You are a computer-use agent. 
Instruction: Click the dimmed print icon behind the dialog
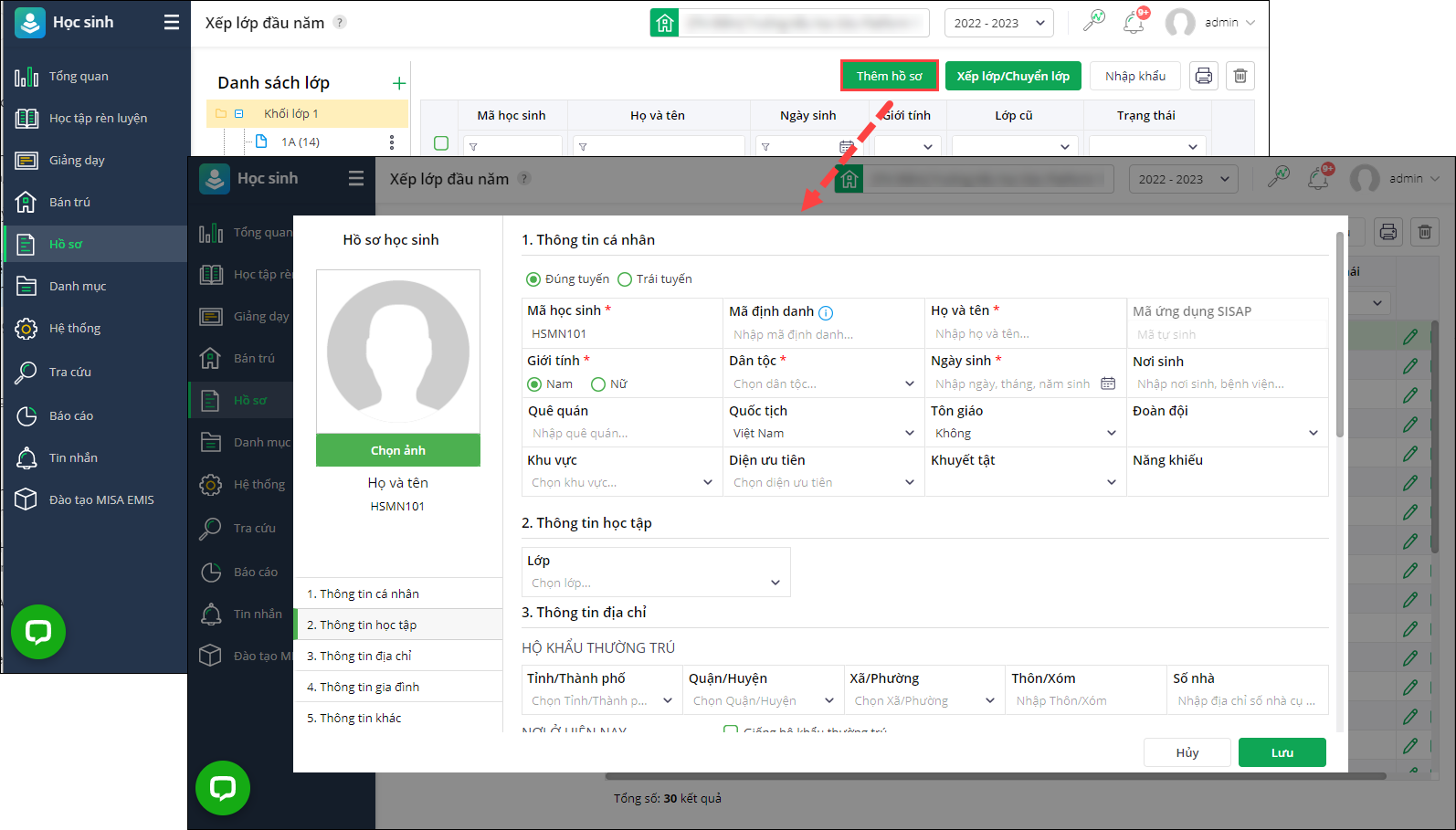click(1388, 232)
